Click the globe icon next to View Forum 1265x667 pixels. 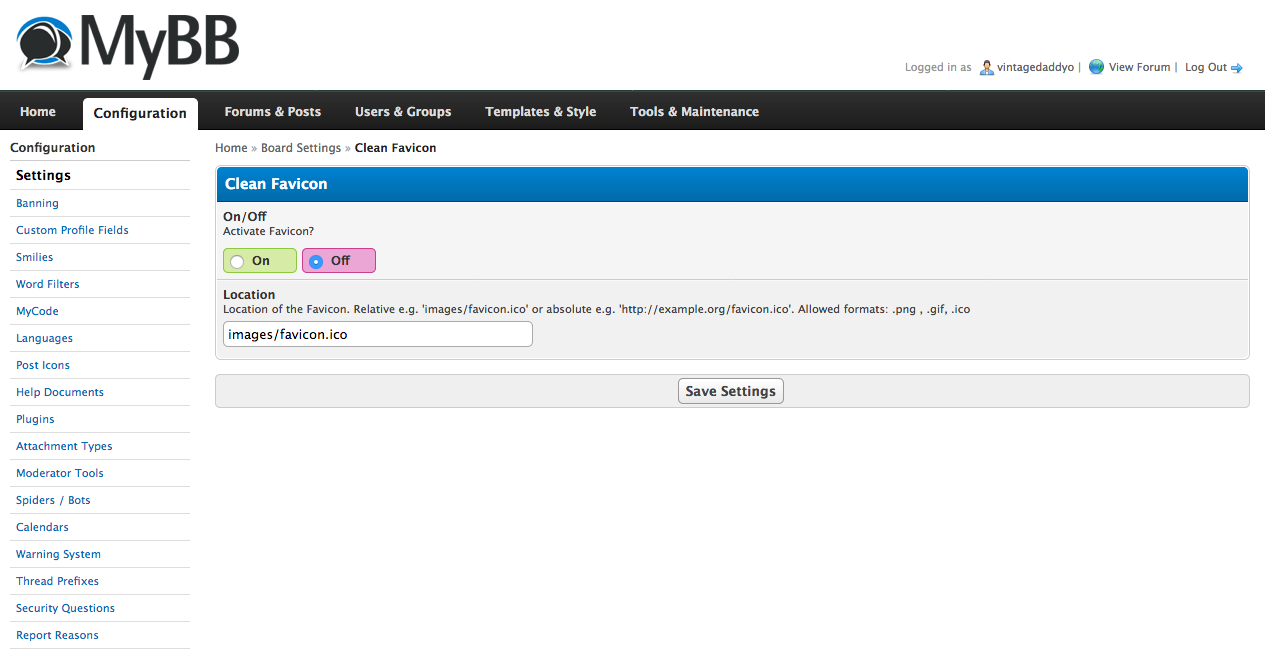1096,68
